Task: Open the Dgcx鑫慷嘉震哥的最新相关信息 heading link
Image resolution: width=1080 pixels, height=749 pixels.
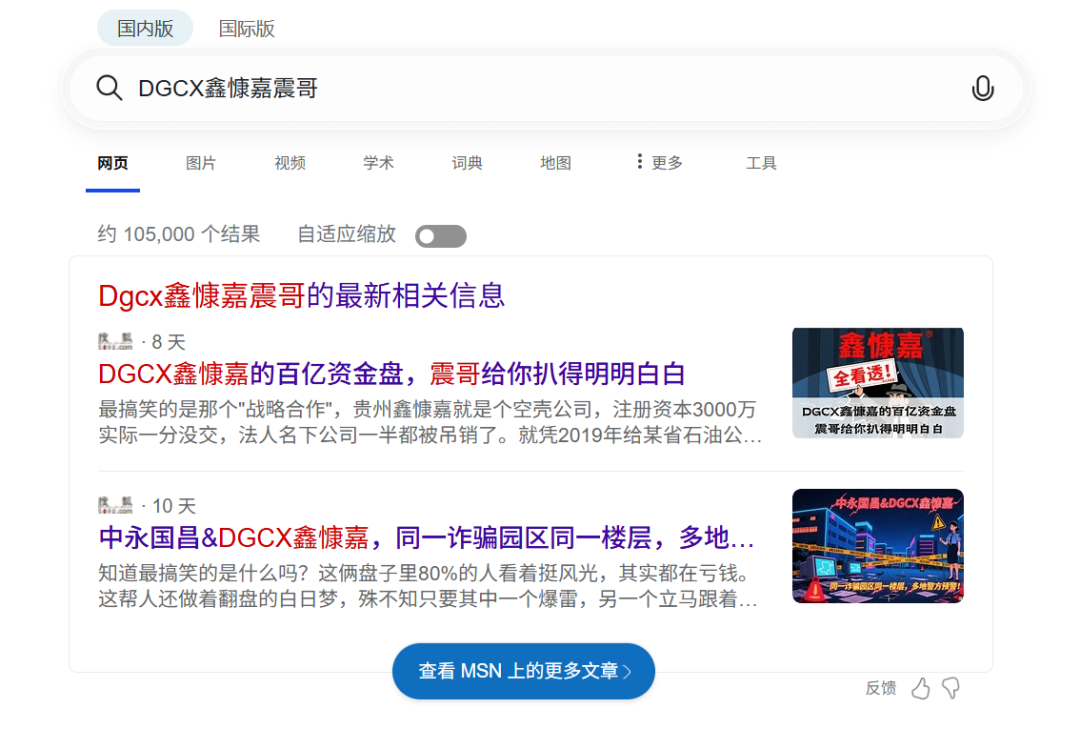Action: [301, 296]
